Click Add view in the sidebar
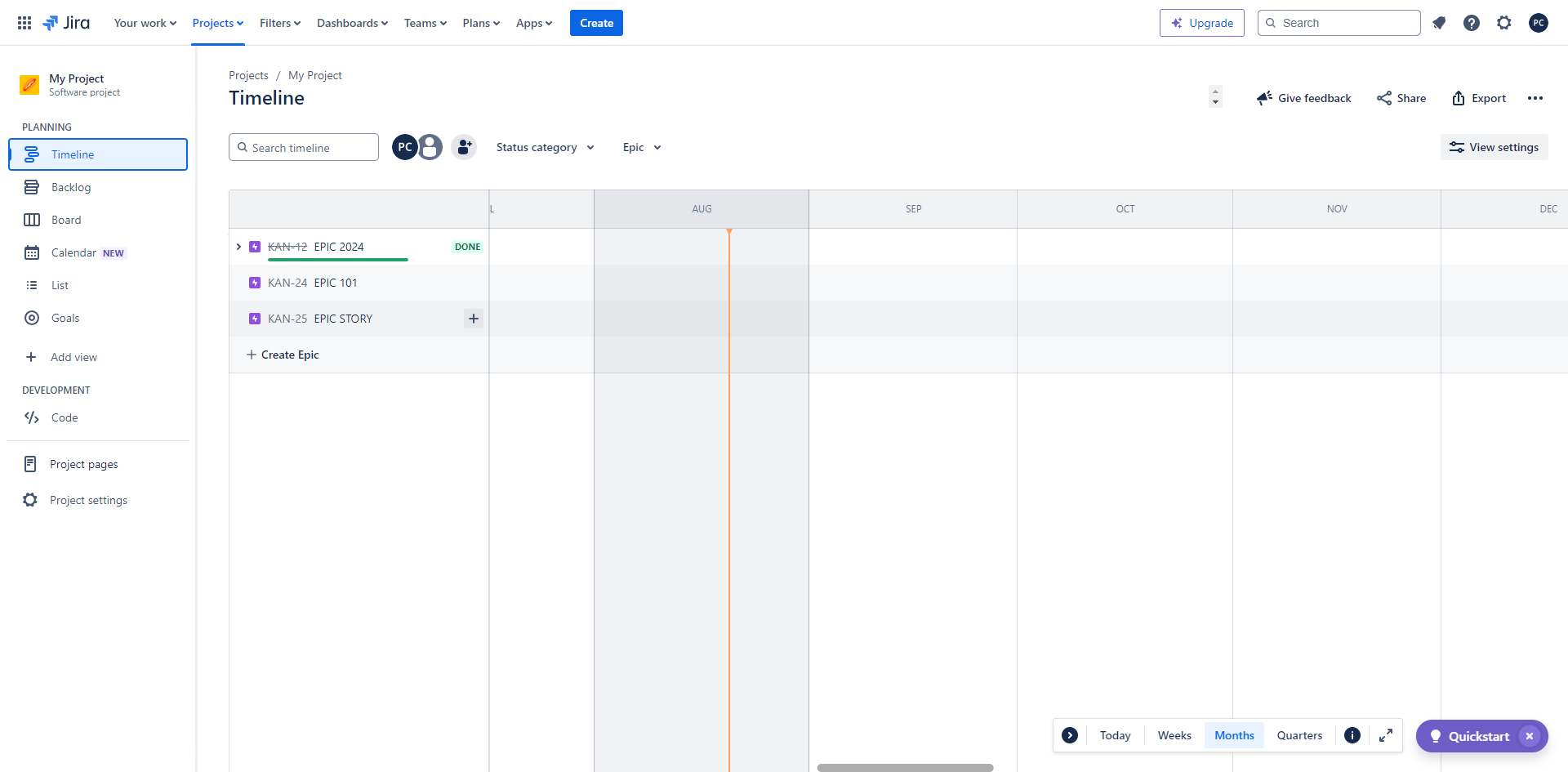 click(98, 357)
